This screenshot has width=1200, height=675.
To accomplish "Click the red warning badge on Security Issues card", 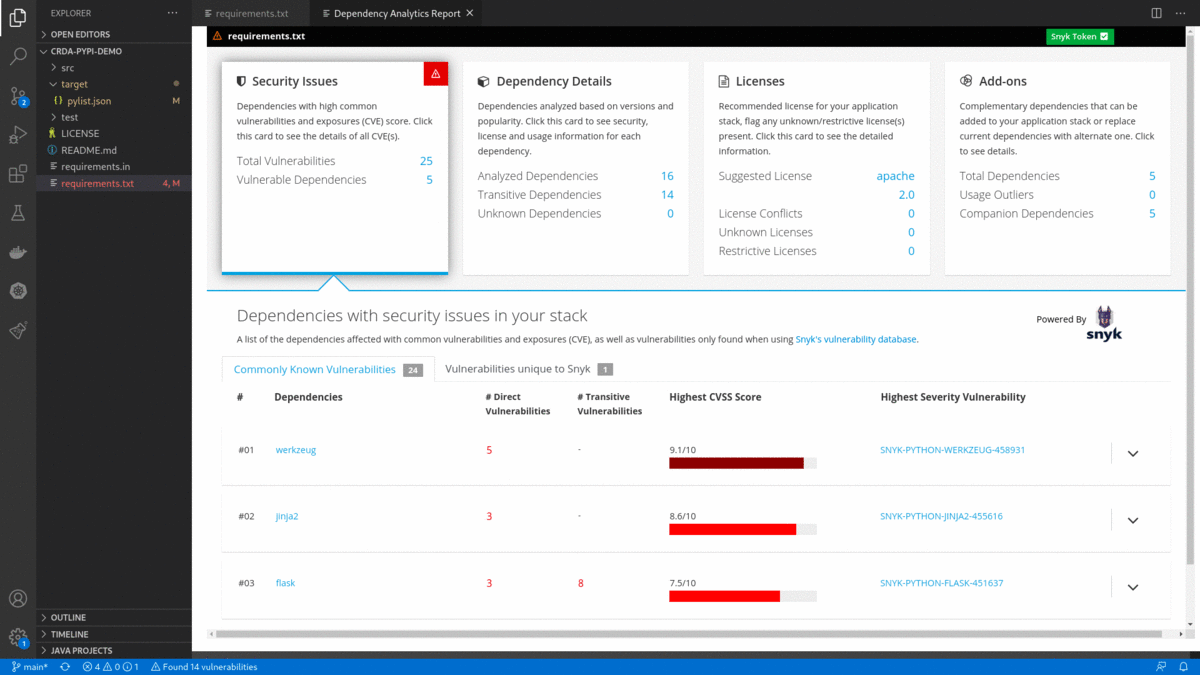I will (435, 74).
